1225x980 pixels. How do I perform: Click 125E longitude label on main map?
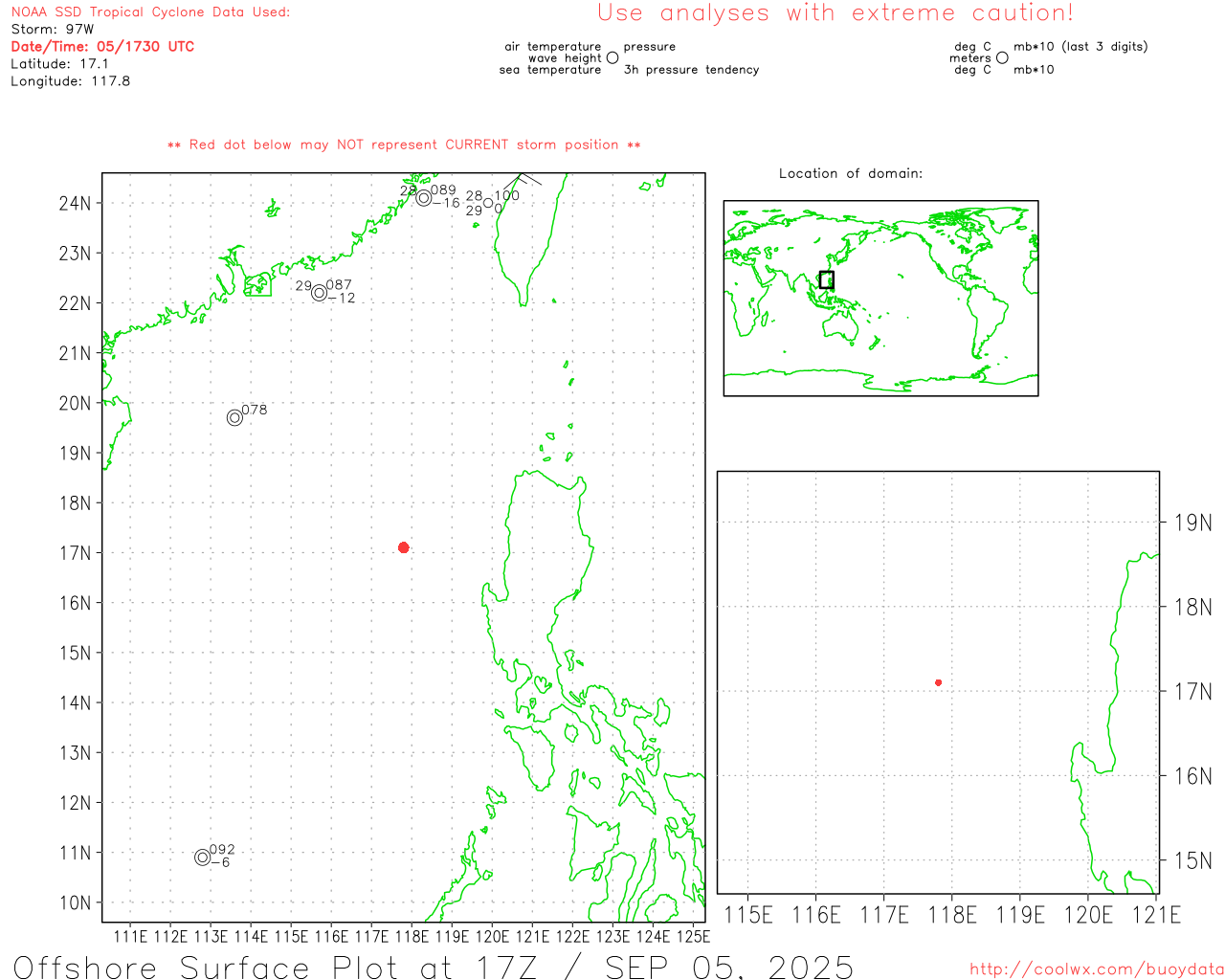coord(694,936)
